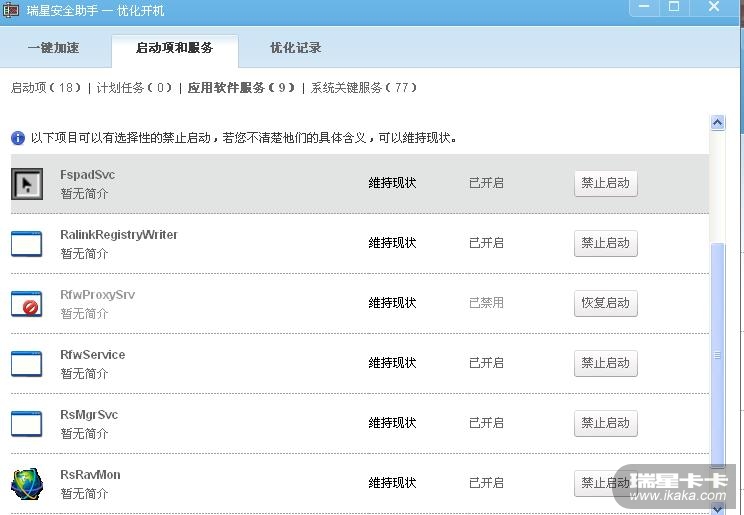
Task: Click the RsRavMon globe icon
Action: click(27, 484)
